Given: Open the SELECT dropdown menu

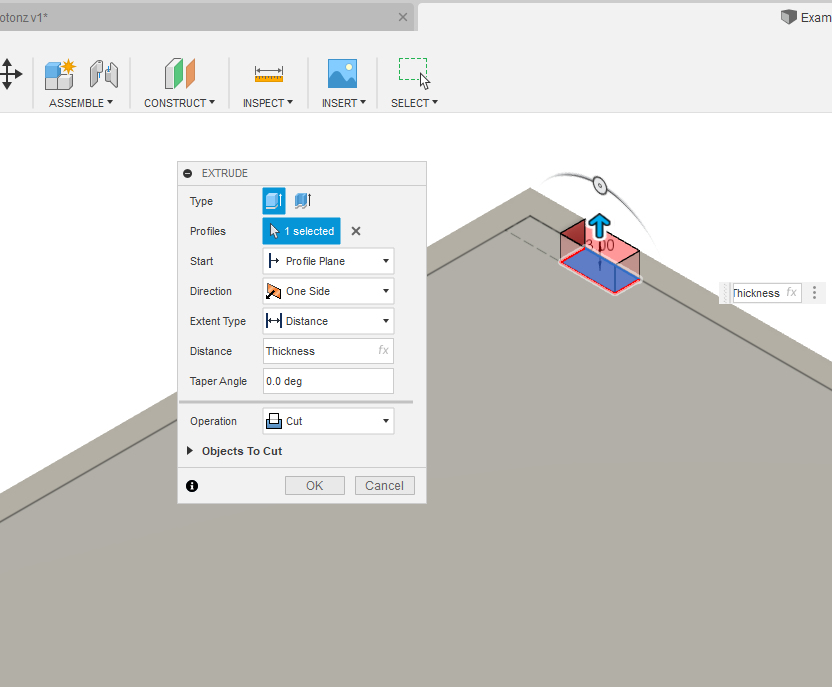Looking at the screenshot, I should [414, 103].
